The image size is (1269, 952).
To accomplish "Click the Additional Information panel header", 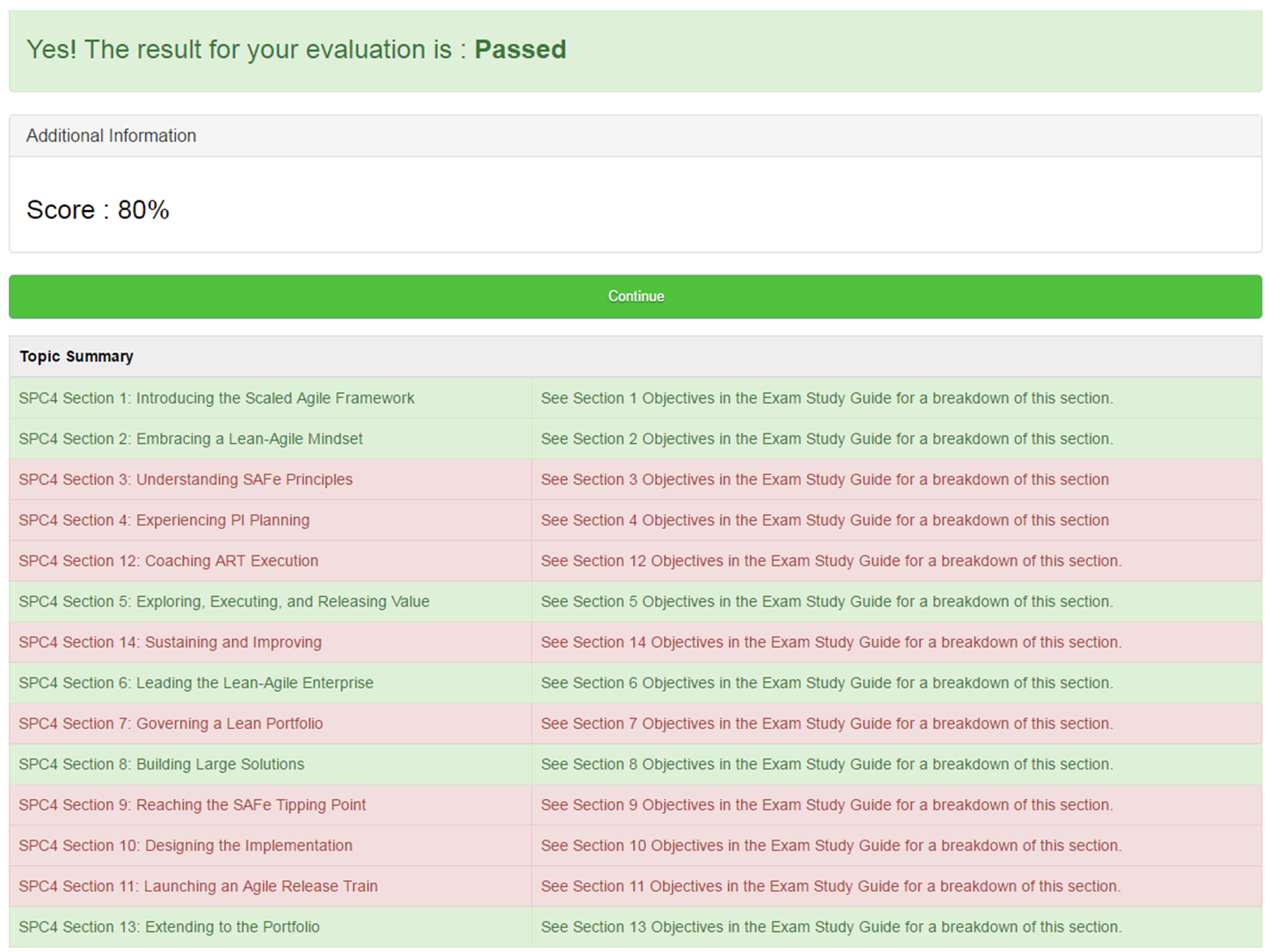I will [x=635, y=136].
